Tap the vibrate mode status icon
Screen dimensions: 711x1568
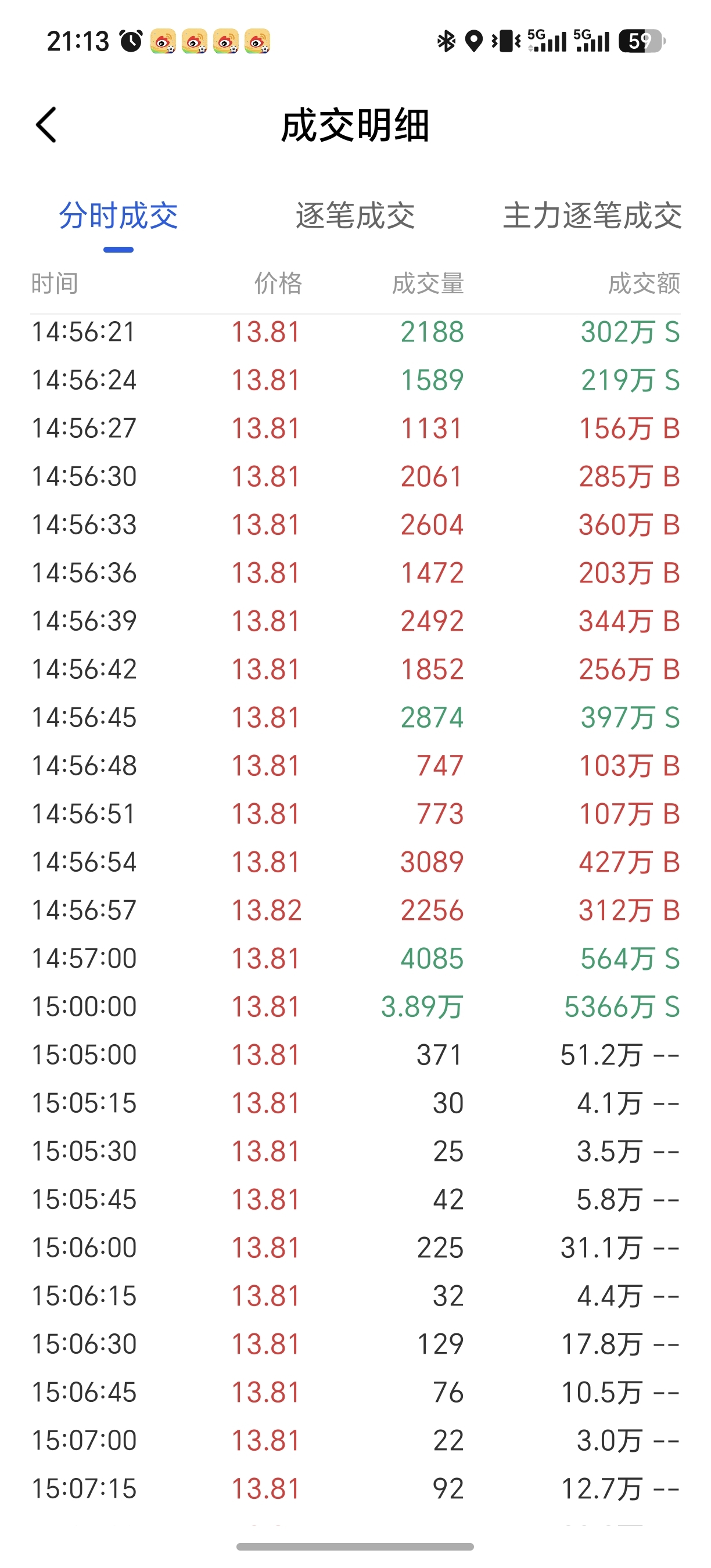(x=506, y=41)
